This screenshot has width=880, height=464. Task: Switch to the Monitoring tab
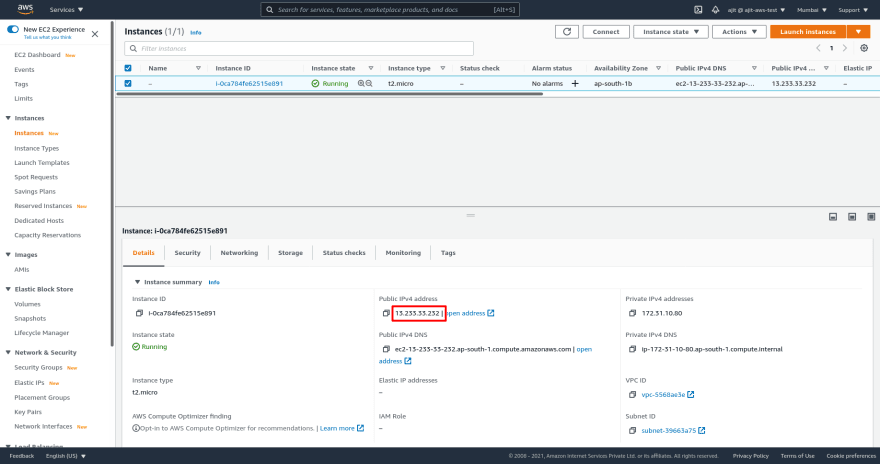(x=403, y=252)
